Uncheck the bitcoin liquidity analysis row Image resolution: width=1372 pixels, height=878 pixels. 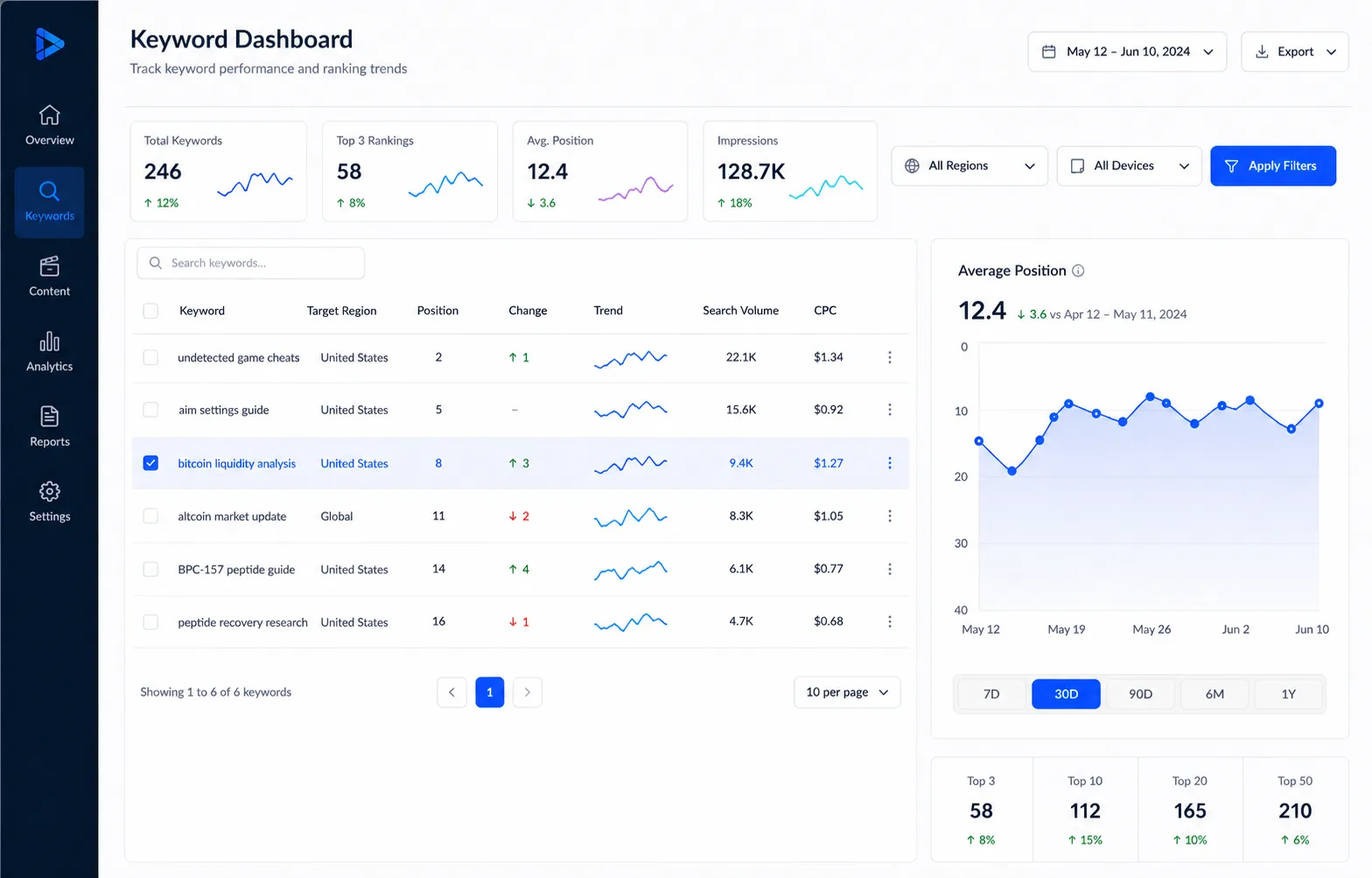[150, 463]
